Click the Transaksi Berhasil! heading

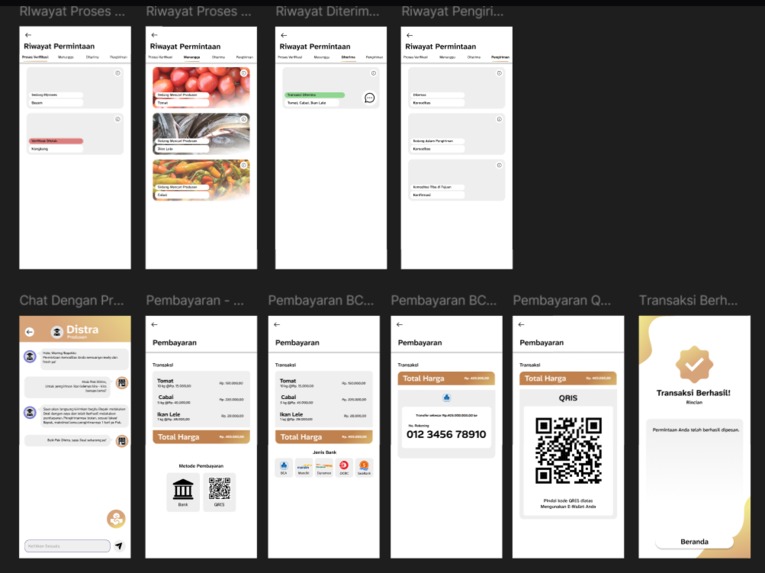click(x=693, y=393)
